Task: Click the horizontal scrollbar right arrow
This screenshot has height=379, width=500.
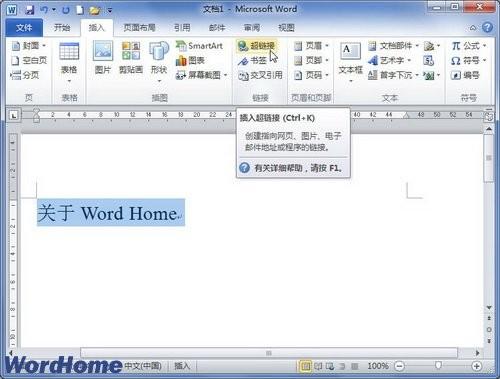Action: click(477, 353)
